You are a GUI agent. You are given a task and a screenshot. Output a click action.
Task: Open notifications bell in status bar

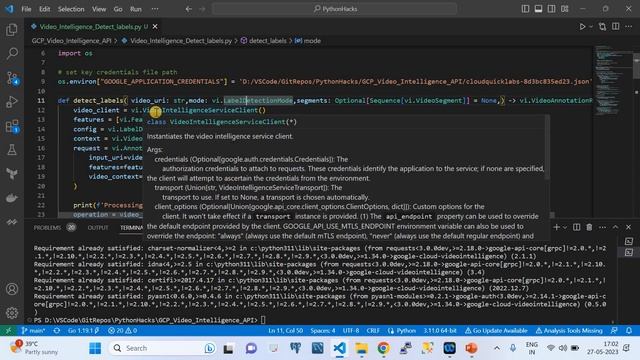coord(629,331)
